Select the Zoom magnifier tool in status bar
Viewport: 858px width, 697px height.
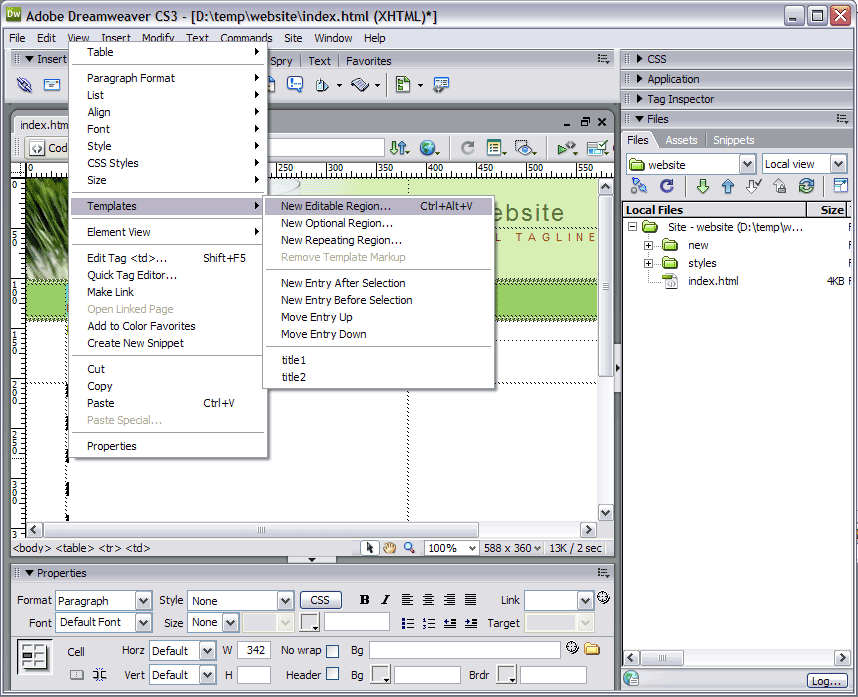click(409, 548)
